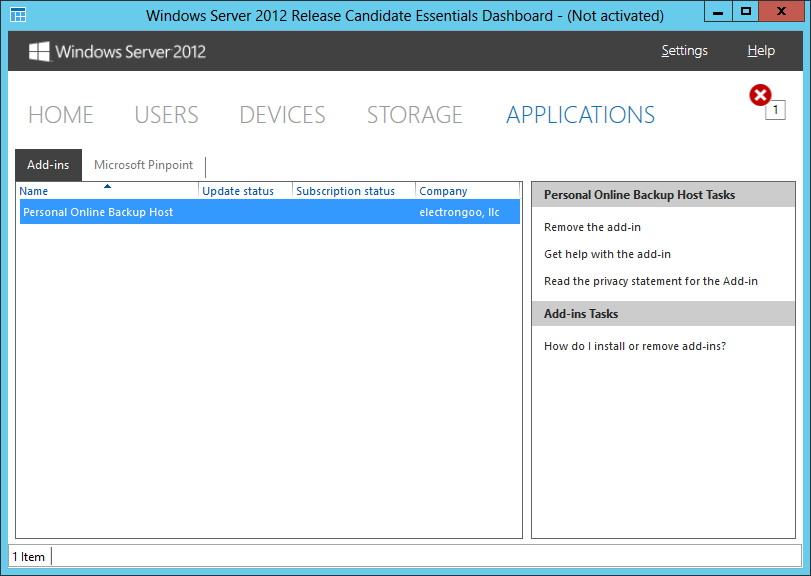Click Get help with the add-in
The image size is (811, 576).
[x=607, y=254]
